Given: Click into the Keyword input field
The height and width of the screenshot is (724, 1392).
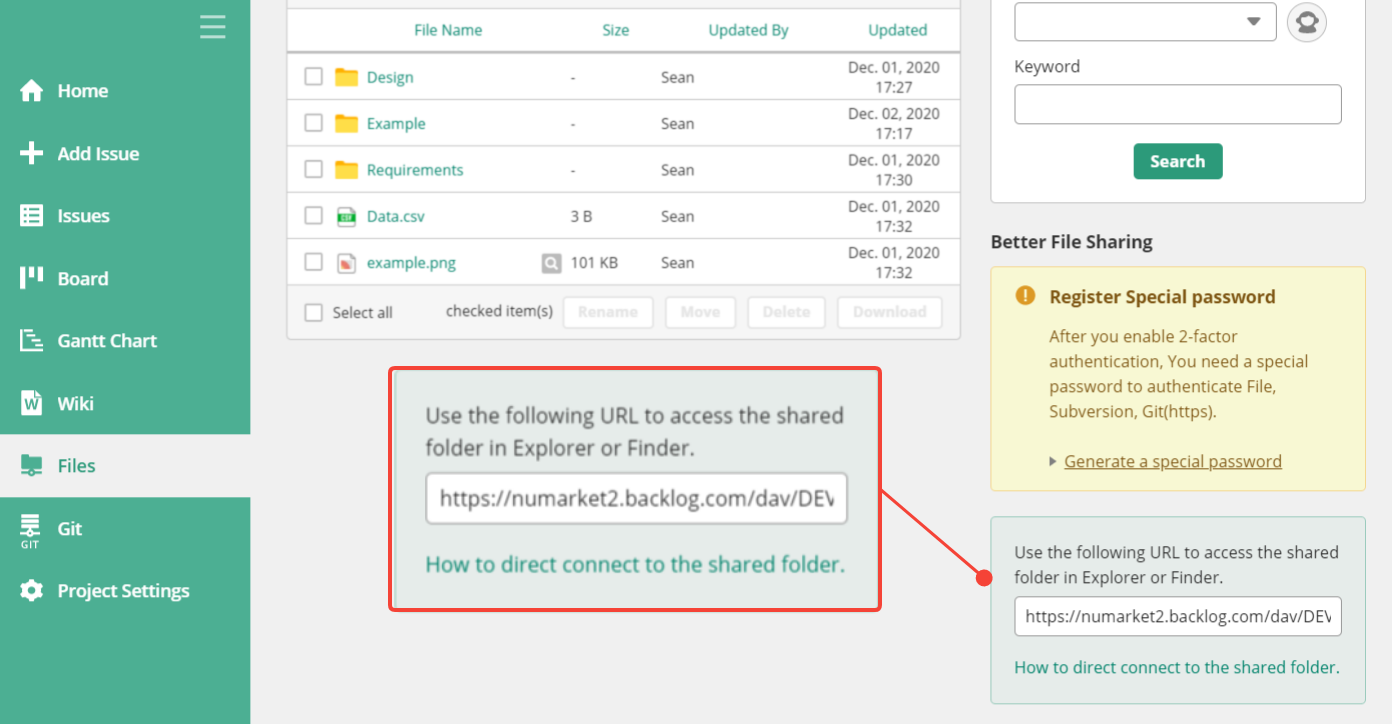Looking at the screenshot, I should (1177, 104).
